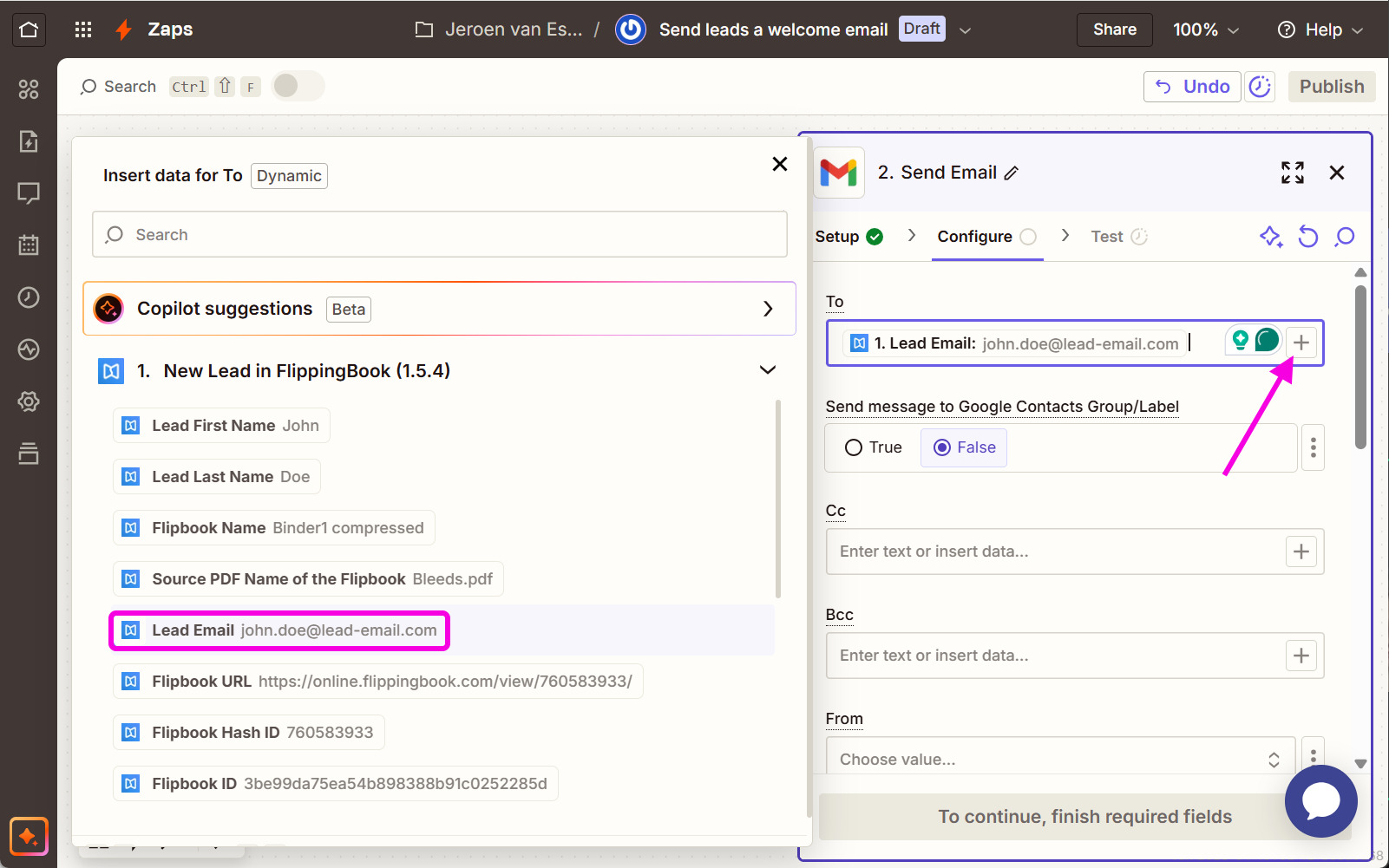The height and width of the screenshot is (868, 1389).
Task: Toggle the switch next to the search shortcut
Action: (x=298, y=86)
